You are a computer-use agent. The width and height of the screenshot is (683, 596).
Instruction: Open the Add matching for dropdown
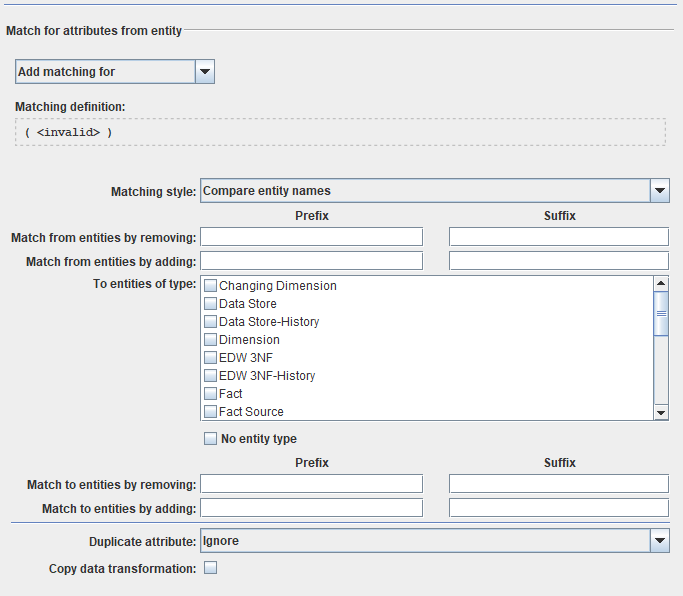click(204, 71)
